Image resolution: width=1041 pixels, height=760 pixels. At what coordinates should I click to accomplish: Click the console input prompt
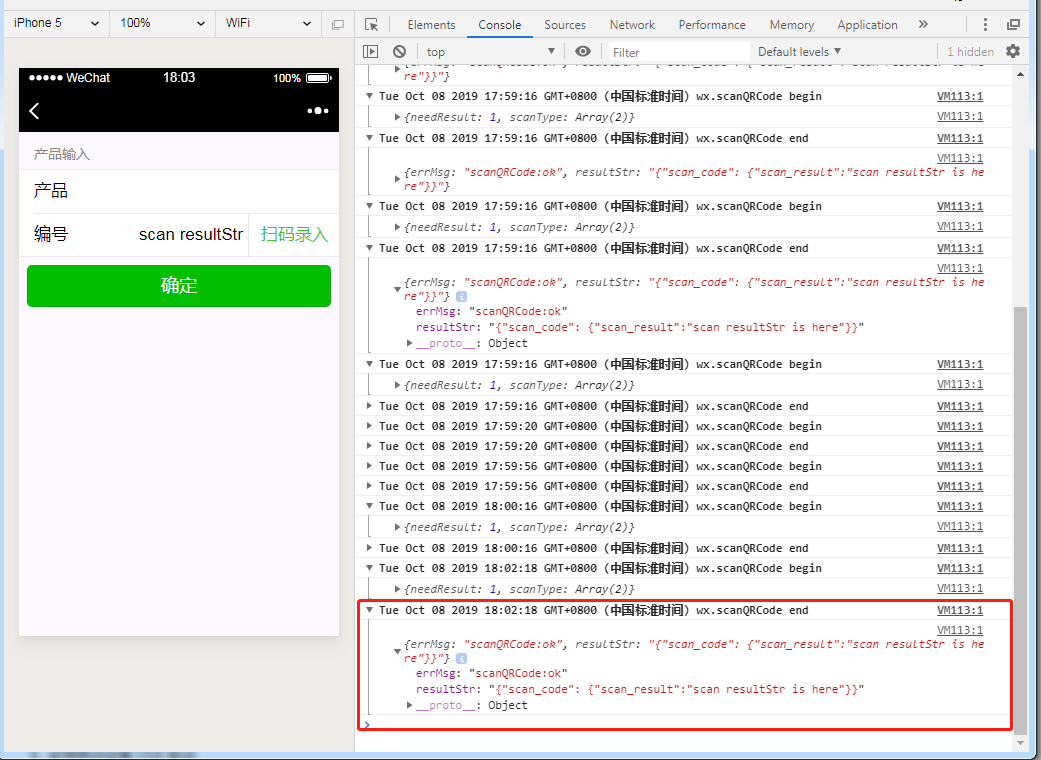point(684,723)
